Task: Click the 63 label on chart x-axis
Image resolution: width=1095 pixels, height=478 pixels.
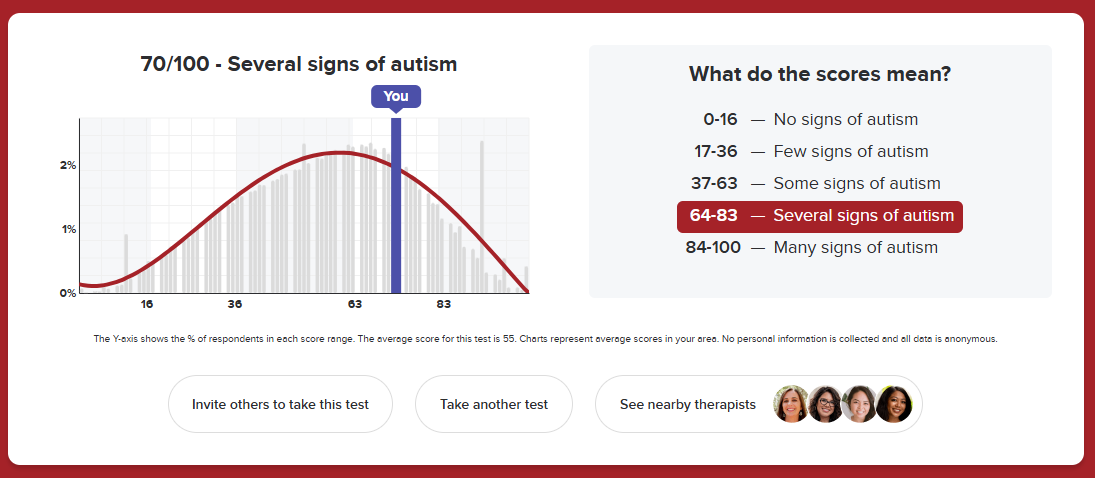Action: (355, 304)
